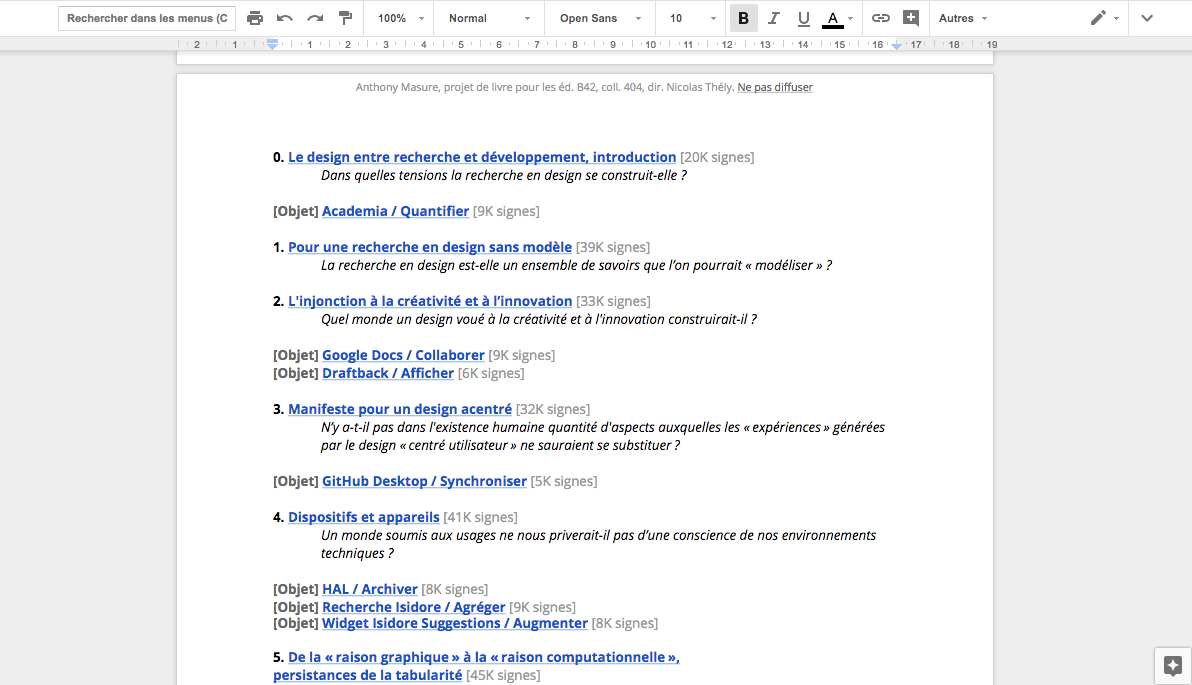Open the Explore button at bottom right
The image size is (1192, 685).
point(1172,666)
